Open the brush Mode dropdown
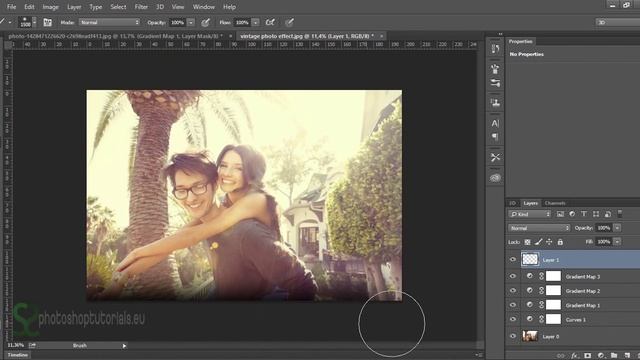Screen dimensions: 640x360 pos(109,22)
